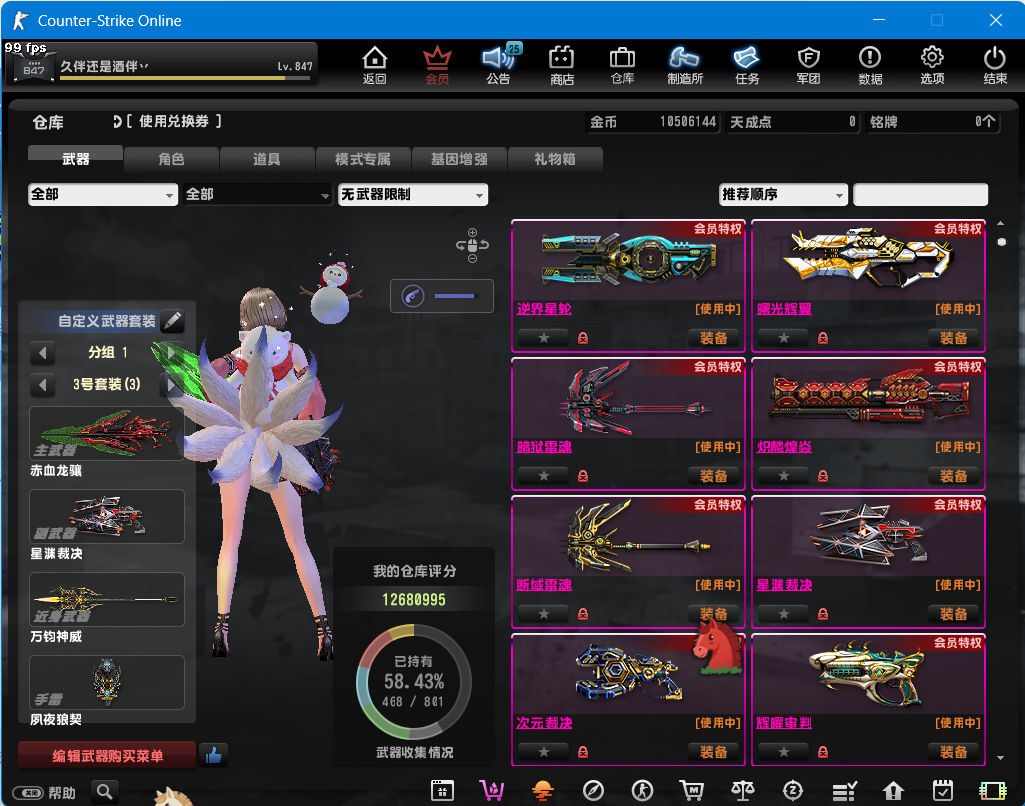The image size is (1025, 806).
Task: Click left arrow beside 3号套装 (3)
Action: click(42, 384)
